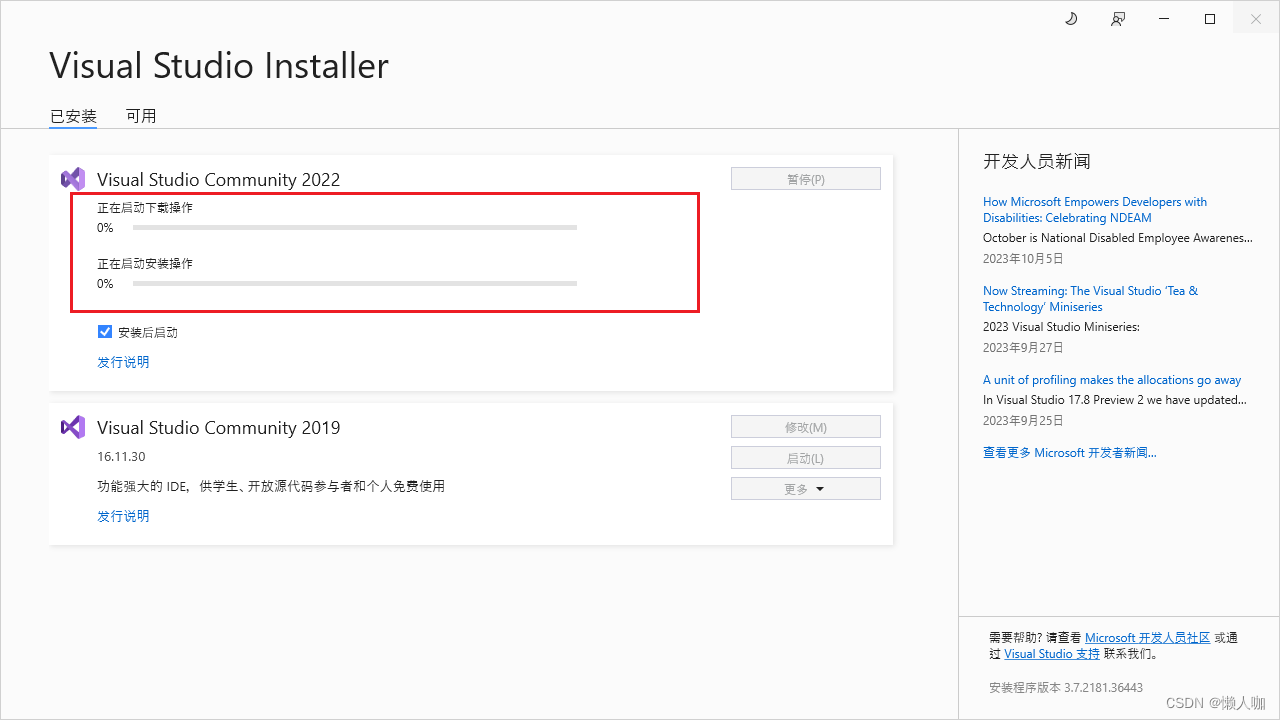
Task: Expand the 更多 dropdown for Visual Studio 2019
Action: point(806,489)
